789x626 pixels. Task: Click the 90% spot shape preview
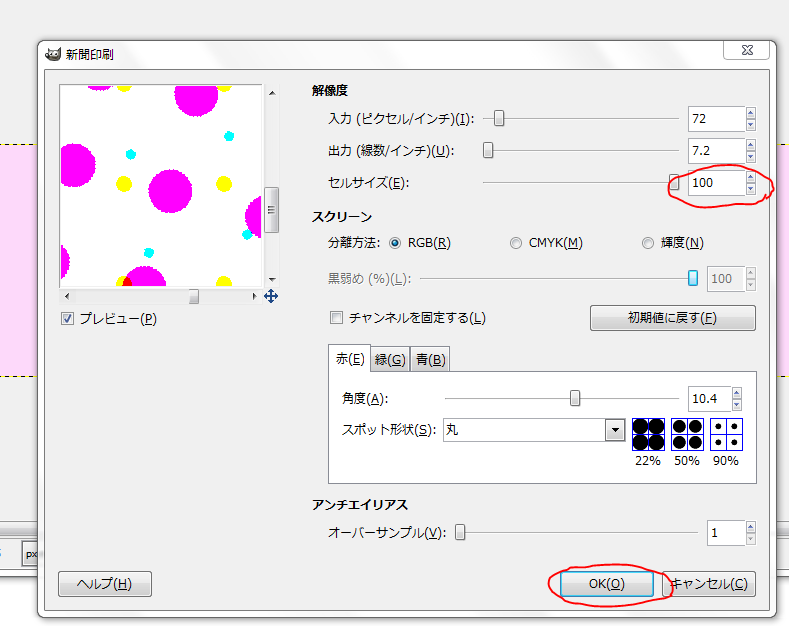click(726, 434)
